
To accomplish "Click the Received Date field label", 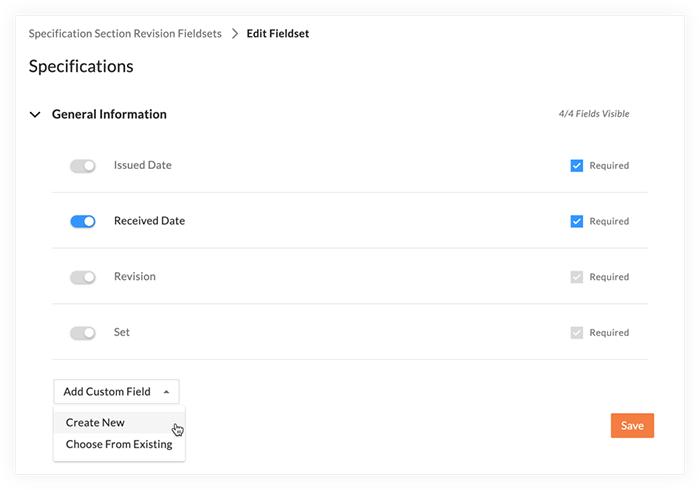I will tap(150, 221).
